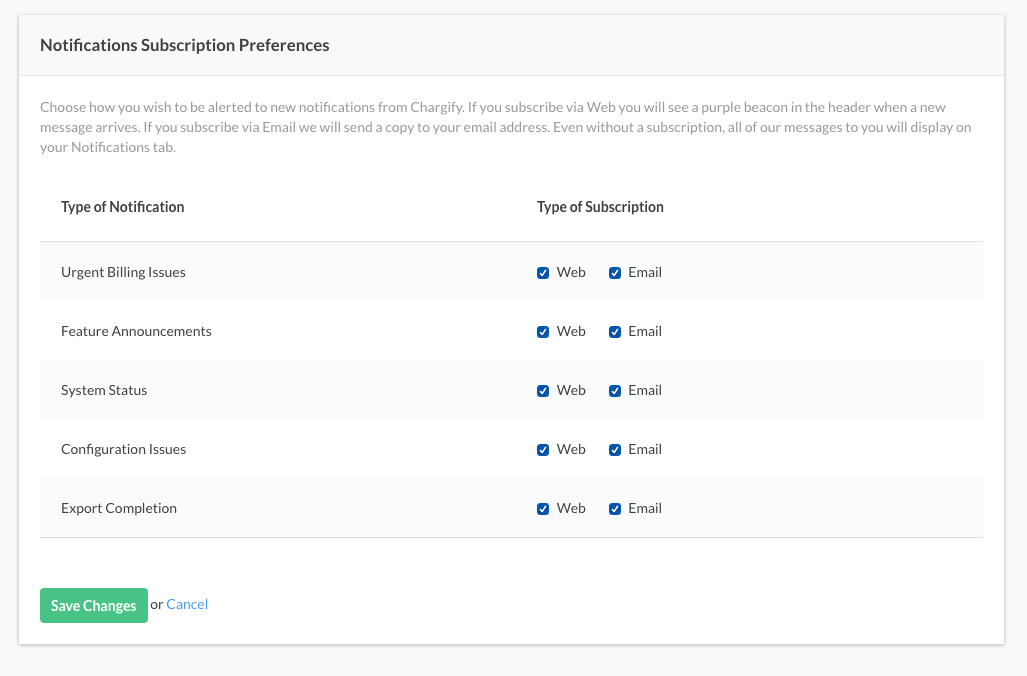Screen dimensions: 1027x676
Task: Toggle the System Status Email checkbox
Action: coord(615,391)
